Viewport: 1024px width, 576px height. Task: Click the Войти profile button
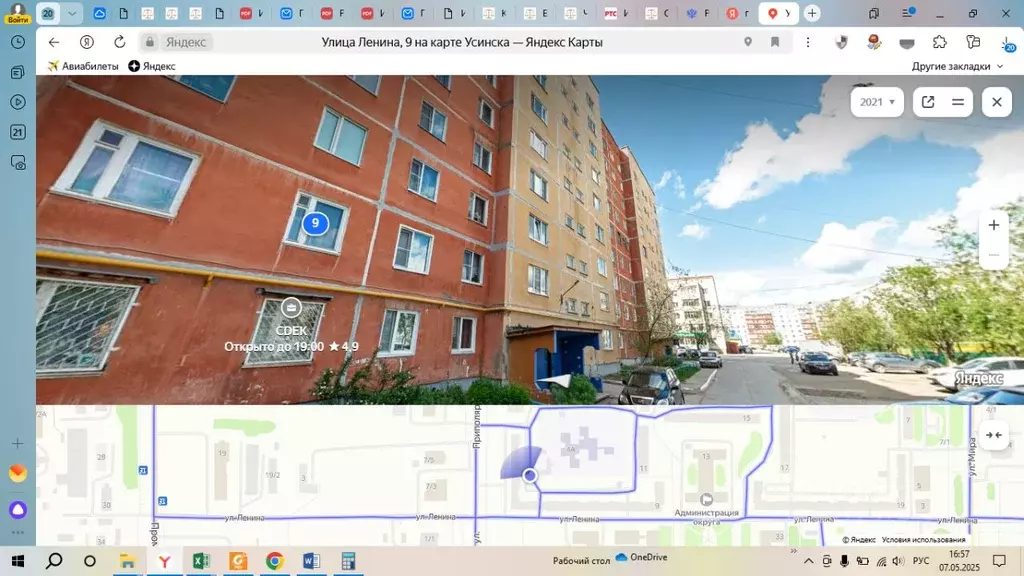18,12
